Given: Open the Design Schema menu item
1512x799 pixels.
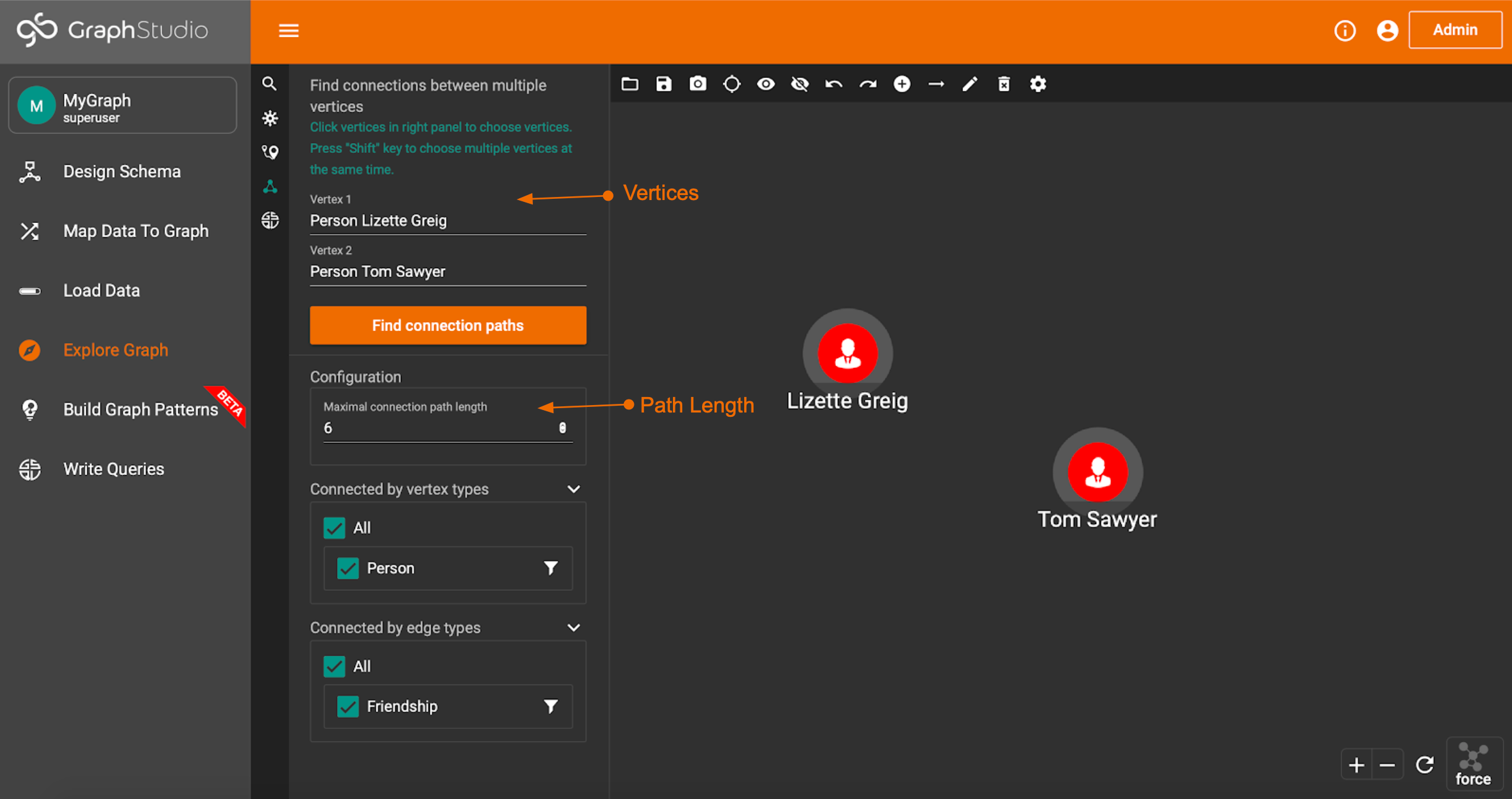Looking at the screenshot, I should point(121,172).
